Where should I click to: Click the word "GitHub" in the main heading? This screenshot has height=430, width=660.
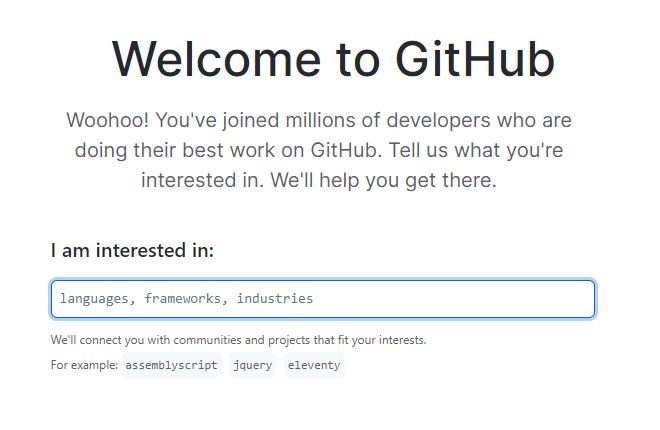[475, 59]
